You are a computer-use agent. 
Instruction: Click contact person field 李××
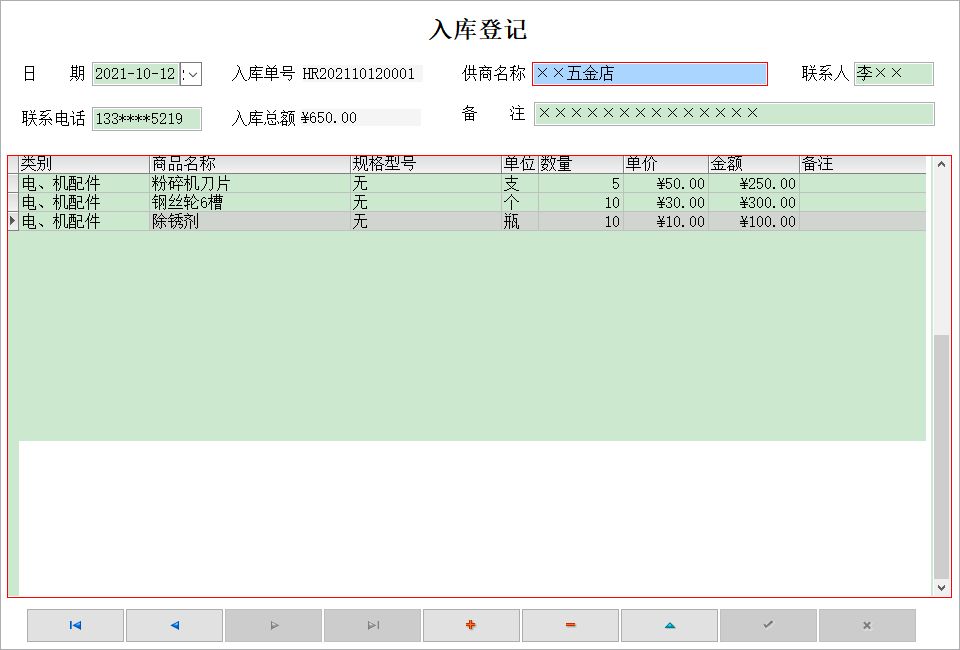[x=894, y=74]
